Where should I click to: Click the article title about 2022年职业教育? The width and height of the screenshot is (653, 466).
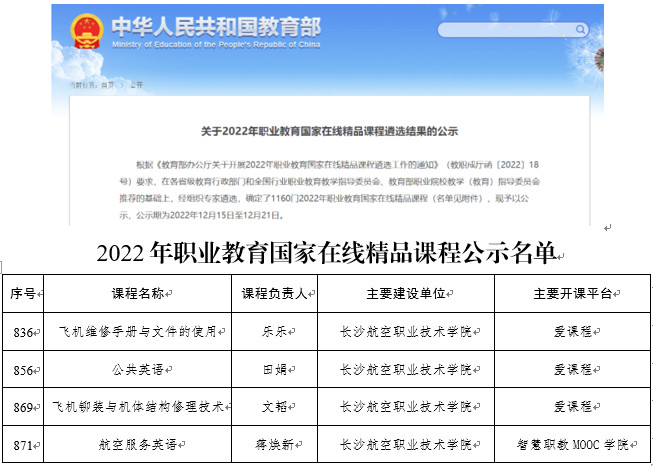(x=329, y=131)
